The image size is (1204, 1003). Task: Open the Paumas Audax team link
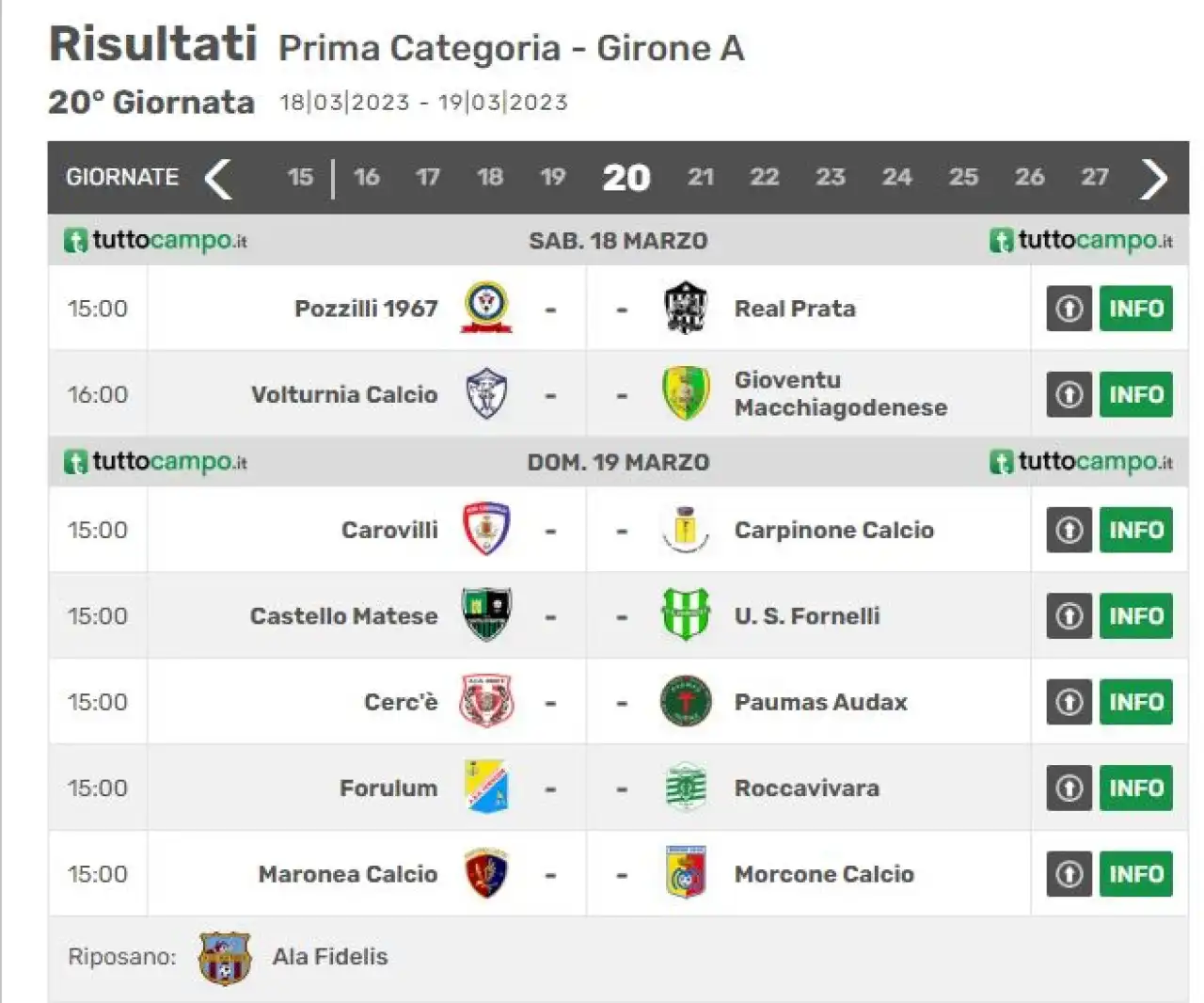point(820,702)
